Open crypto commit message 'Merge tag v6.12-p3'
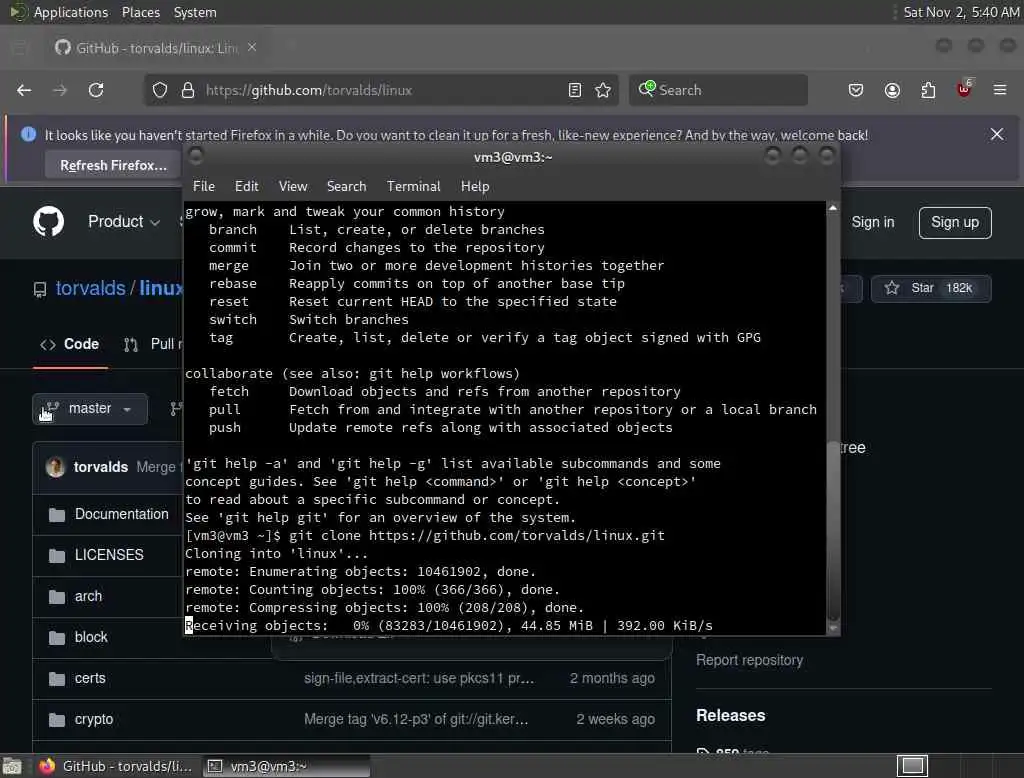This screenshot has width=1024, height=778. point(416,719)
